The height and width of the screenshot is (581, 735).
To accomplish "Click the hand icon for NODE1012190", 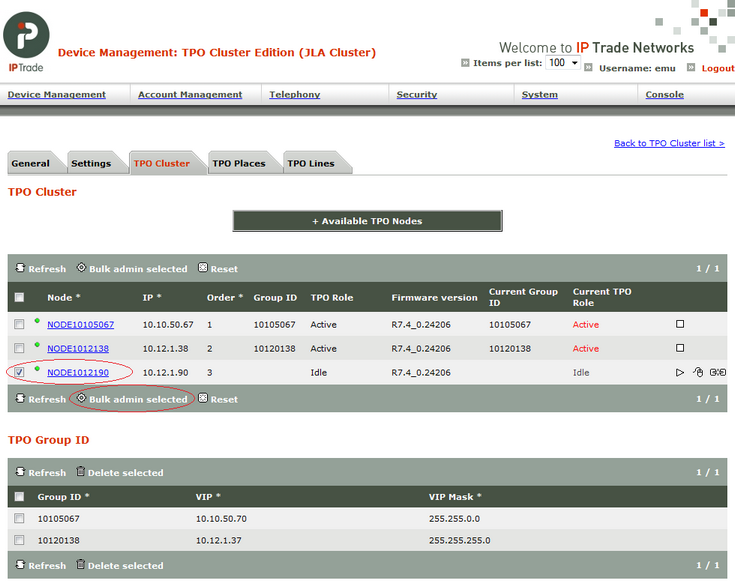I will (698, 372).
